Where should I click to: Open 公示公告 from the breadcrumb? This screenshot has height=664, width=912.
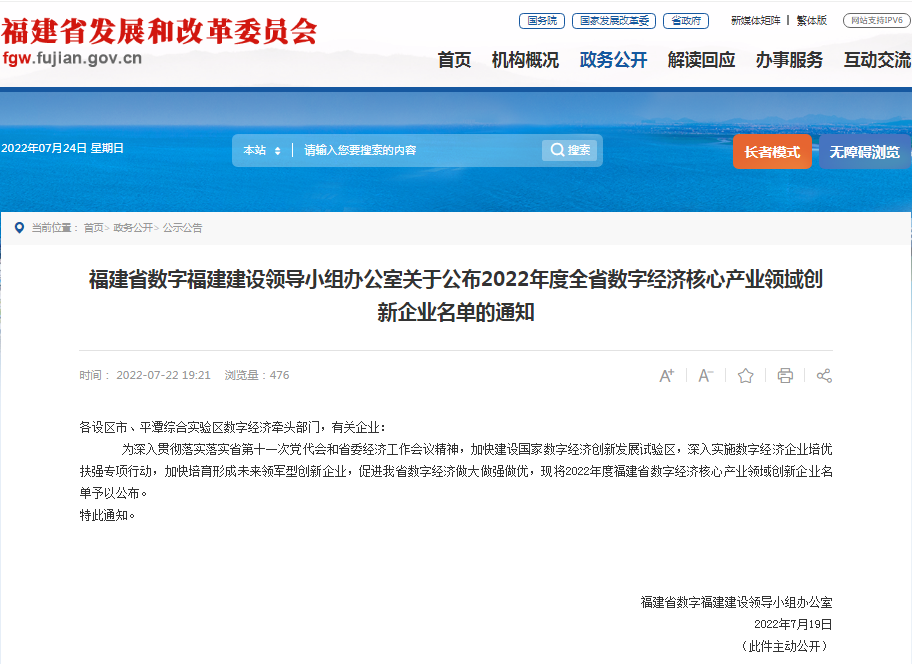[x=185, y=227]
